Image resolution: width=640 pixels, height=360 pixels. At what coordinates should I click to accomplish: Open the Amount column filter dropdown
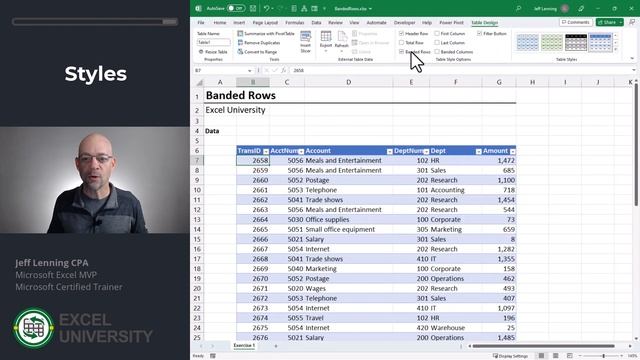(x=513, y=151)
